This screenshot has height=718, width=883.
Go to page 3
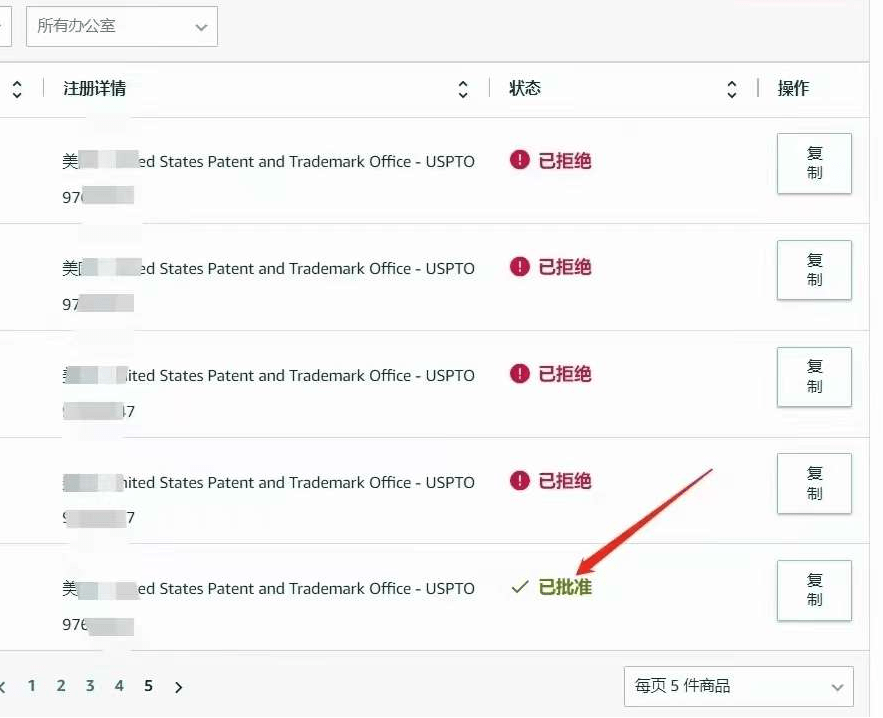tap(90, 686)
